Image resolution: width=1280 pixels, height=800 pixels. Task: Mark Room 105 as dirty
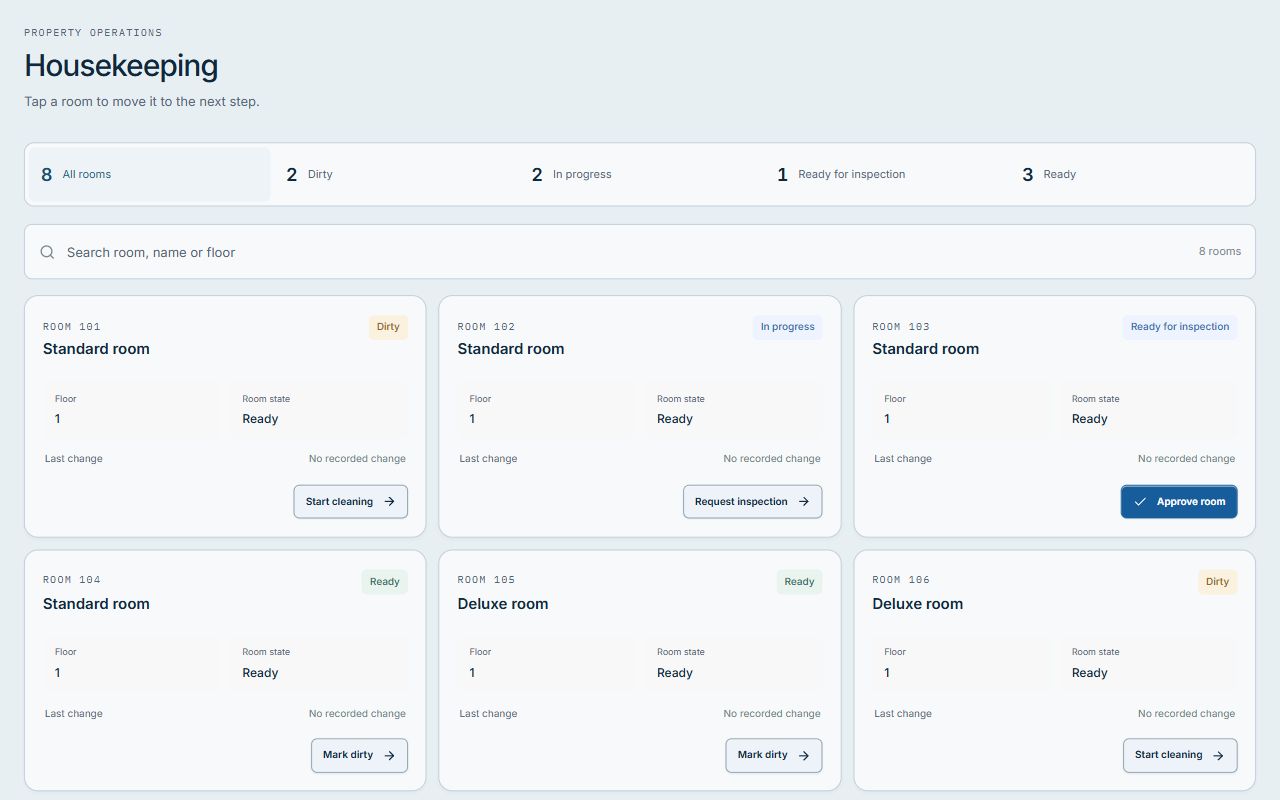774,755
